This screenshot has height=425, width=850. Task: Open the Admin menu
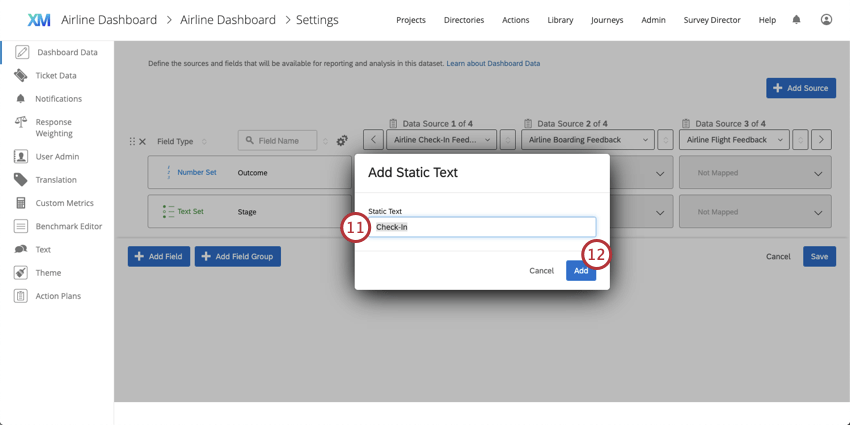pos(653,20)
